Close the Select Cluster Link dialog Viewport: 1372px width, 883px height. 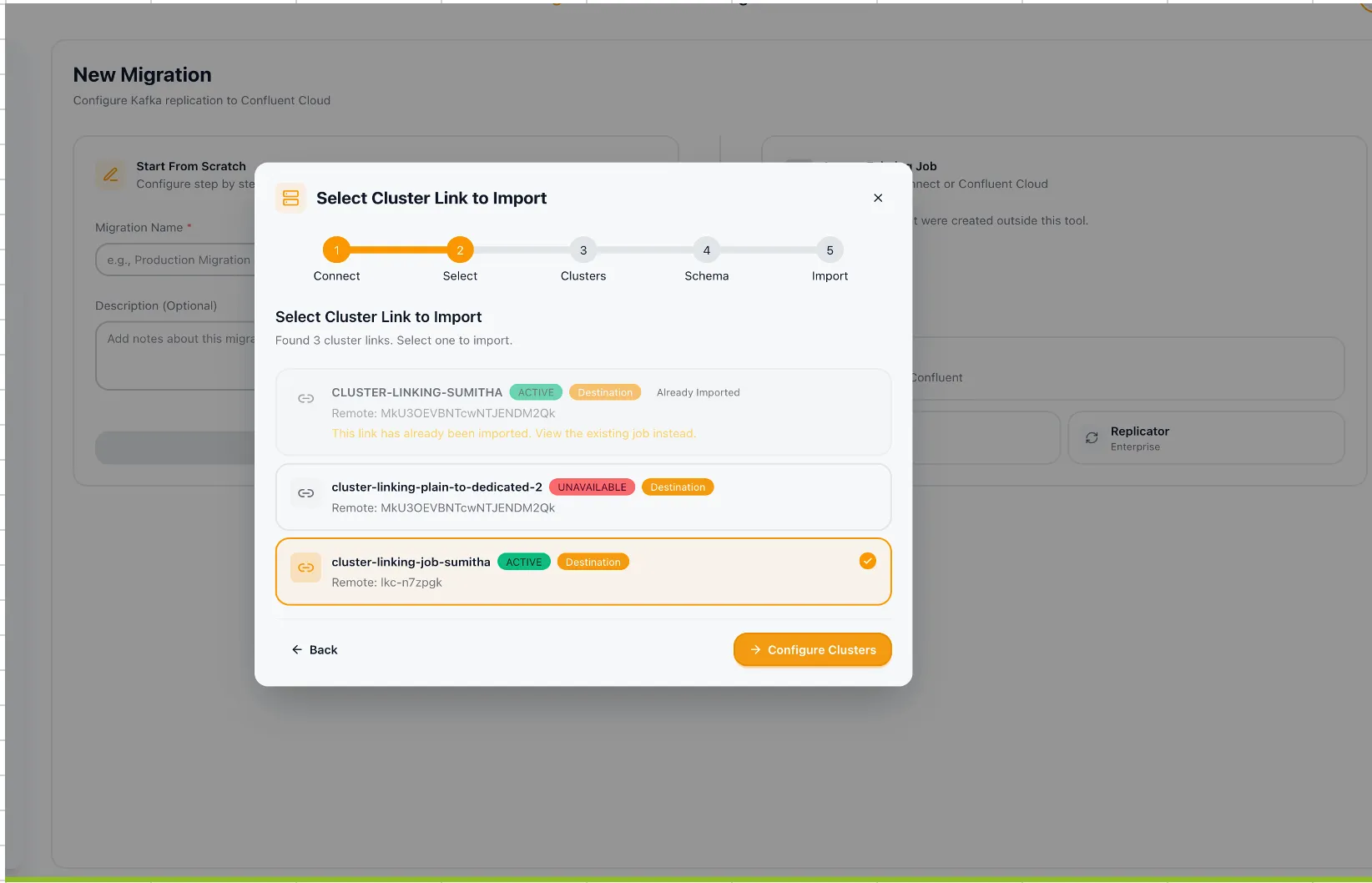(x=877, y=198)
